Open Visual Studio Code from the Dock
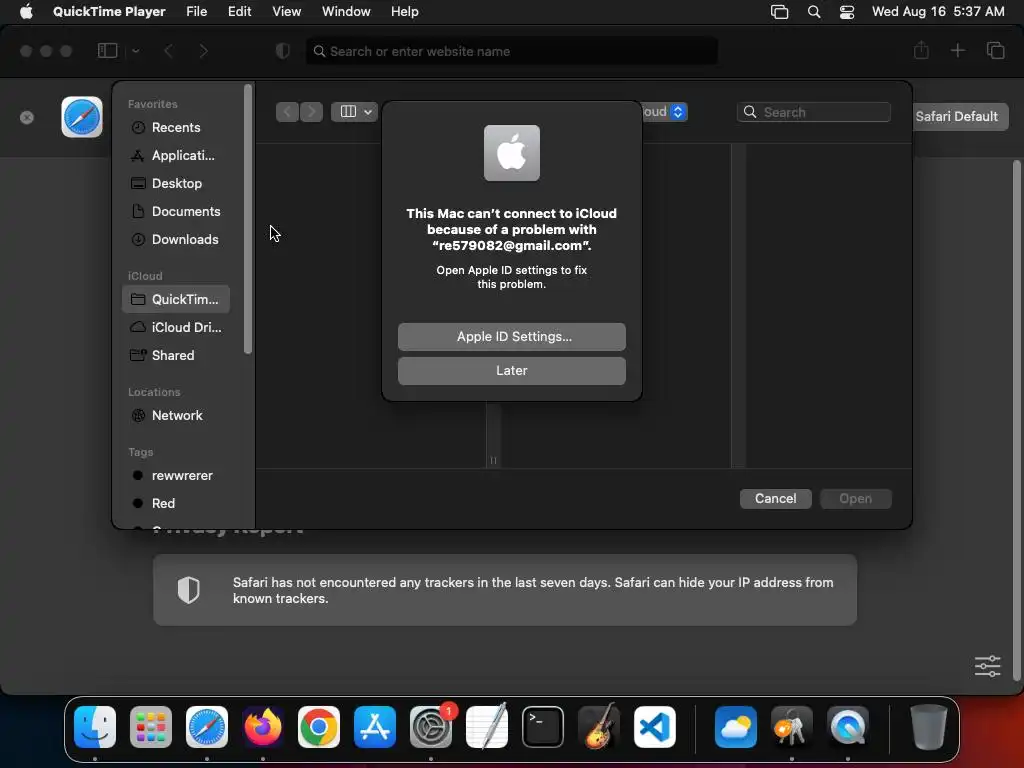 coord(655,727)
